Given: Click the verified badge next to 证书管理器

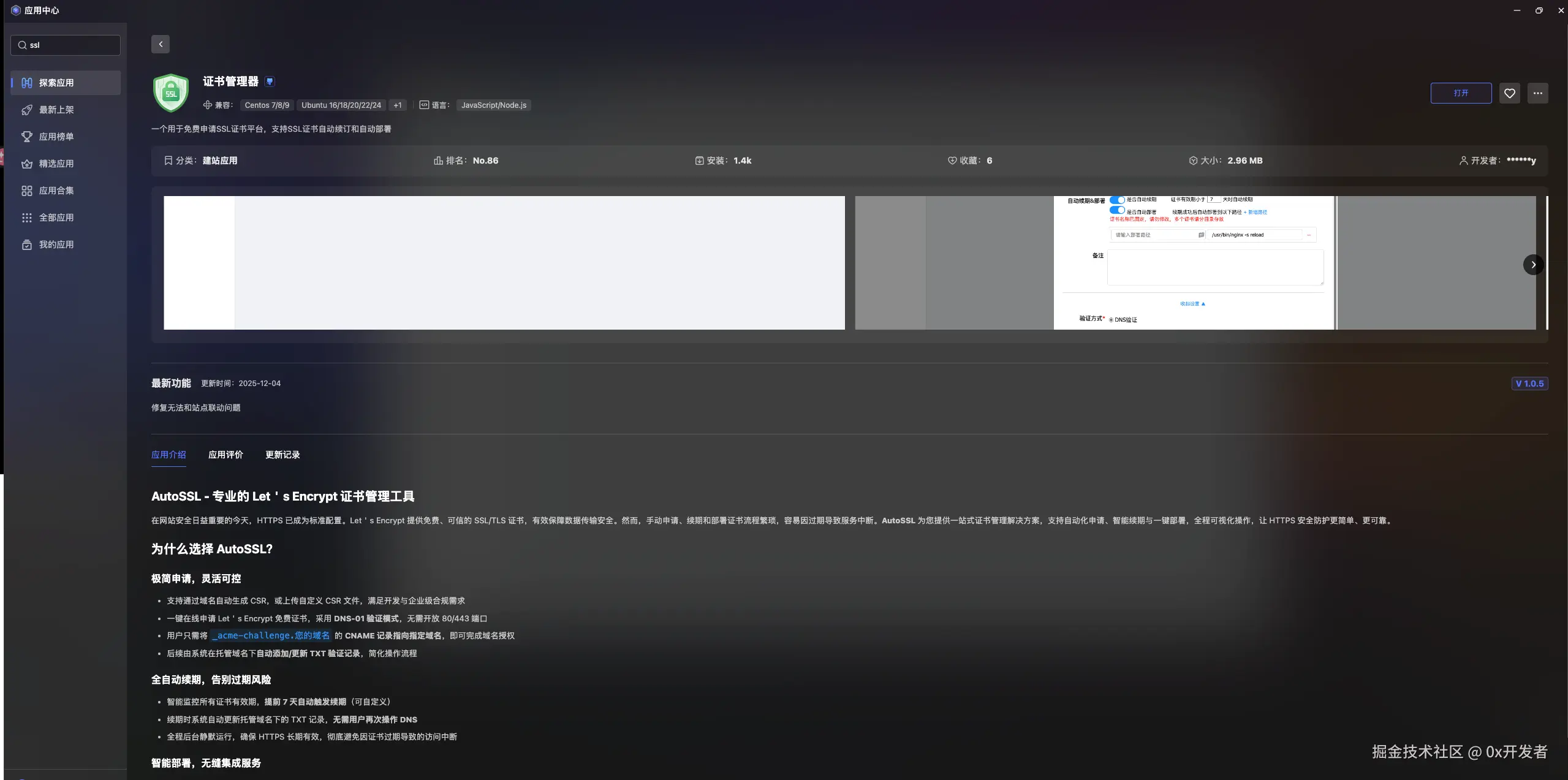Looking at the screenshot, I should (270, 81).
